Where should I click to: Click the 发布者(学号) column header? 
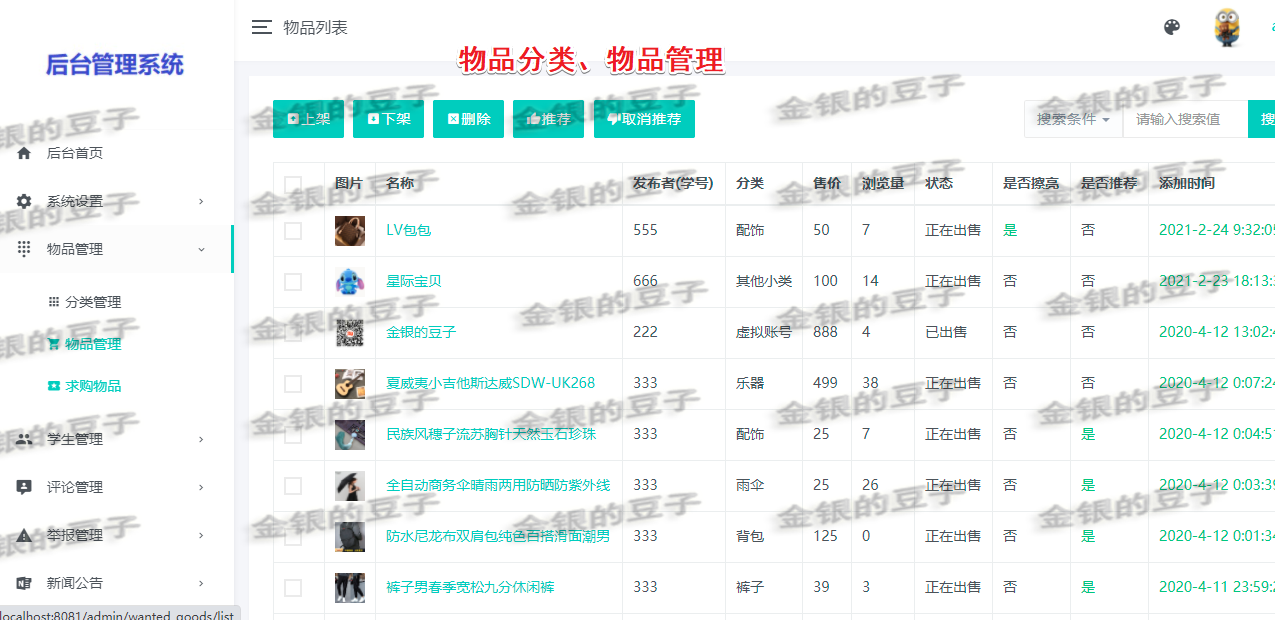673,183
